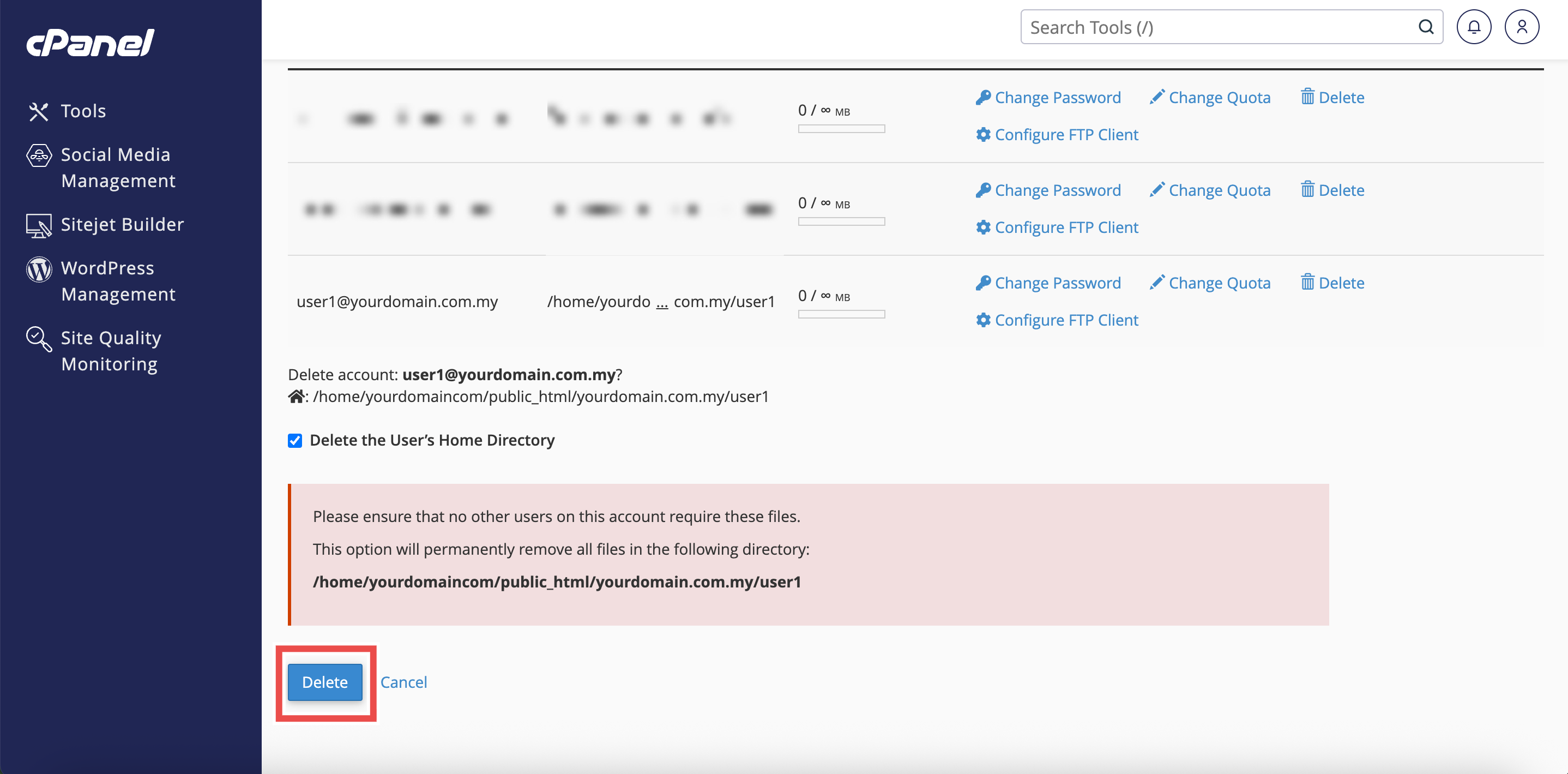Image resolution: width=1568 pixels, height=774 pixels.
Task: Click Change Password for user1@yourdomain.com.my
Action: 1057,283
